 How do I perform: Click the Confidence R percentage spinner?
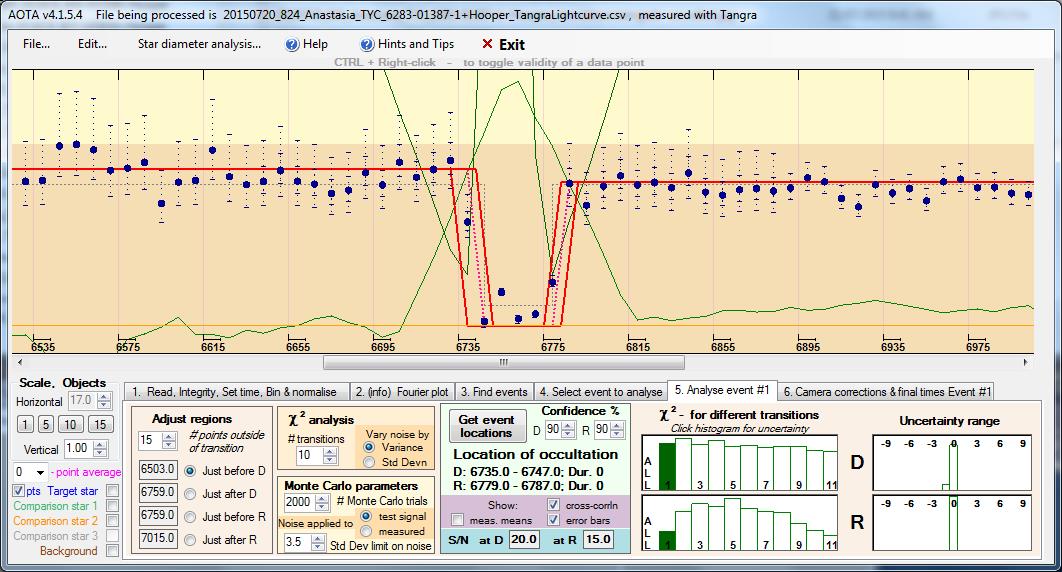tap(617, 430)
